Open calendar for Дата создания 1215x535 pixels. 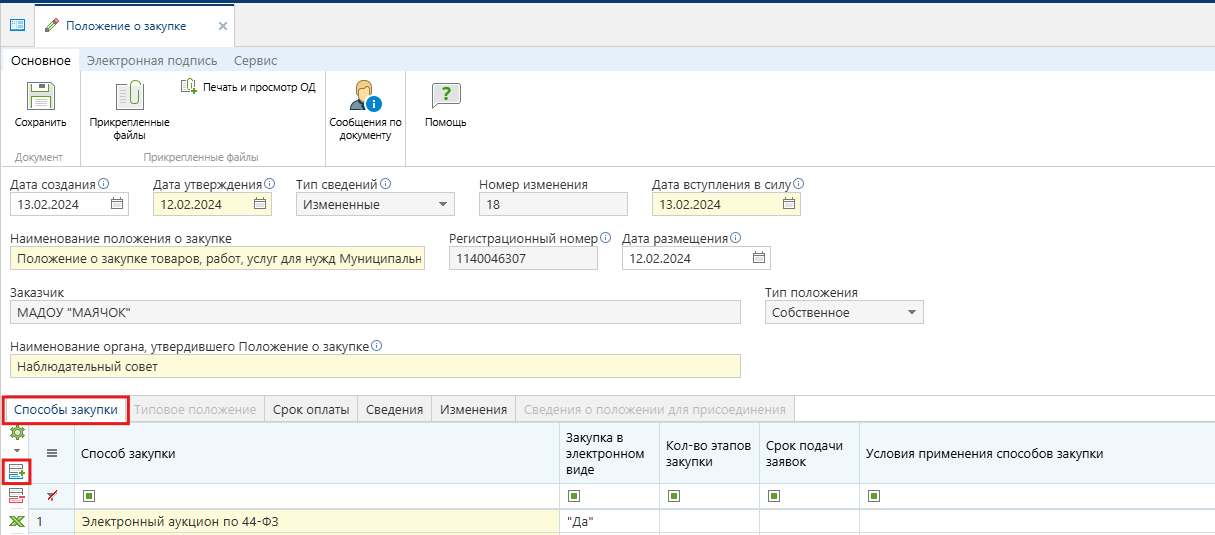click(118, 204)
